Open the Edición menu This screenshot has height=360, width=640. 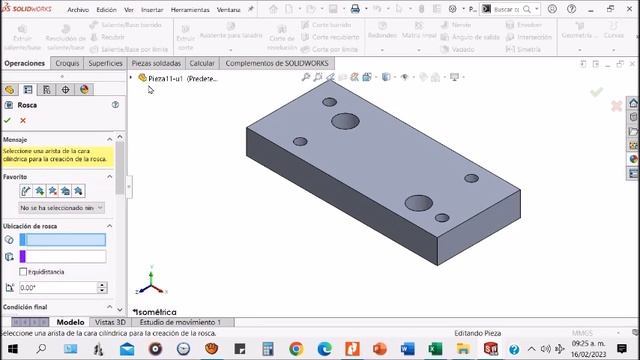(106, 9)
